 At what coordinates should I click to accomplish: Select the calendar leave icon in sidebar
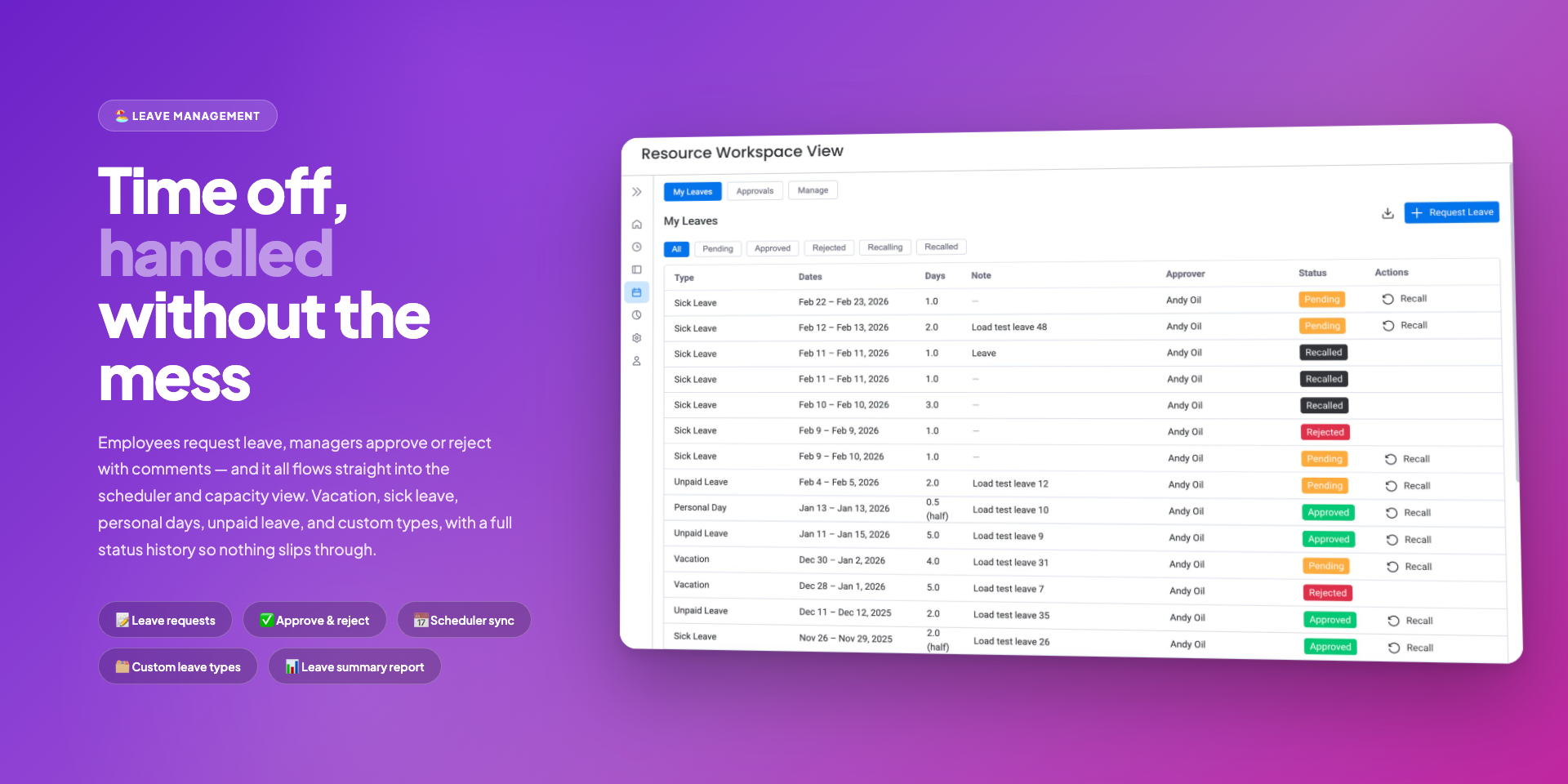pyautogui.click(x=636, y=292)
